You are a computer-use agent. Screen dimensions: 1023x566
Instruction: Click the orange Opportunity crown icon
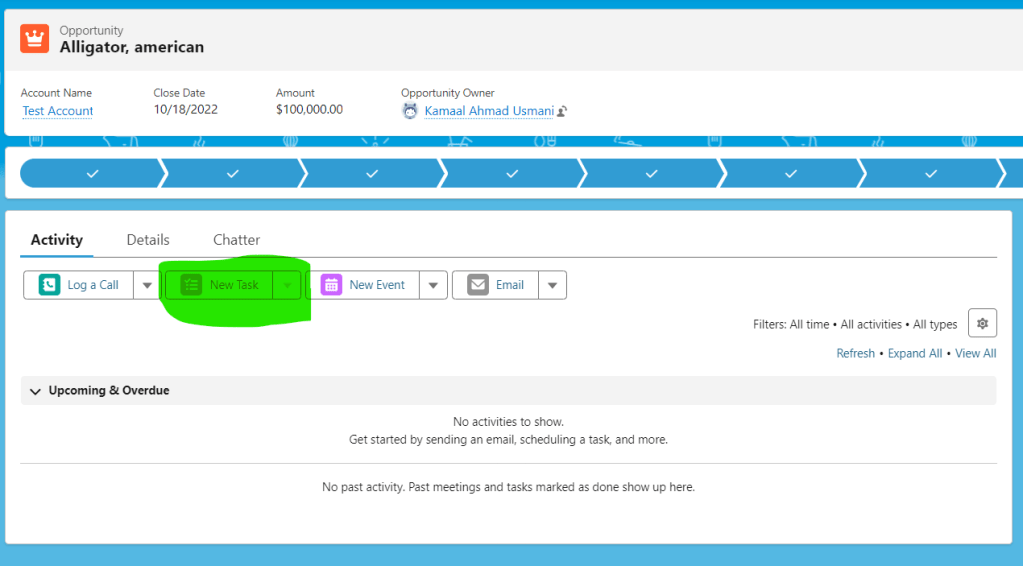click(34, 39)
